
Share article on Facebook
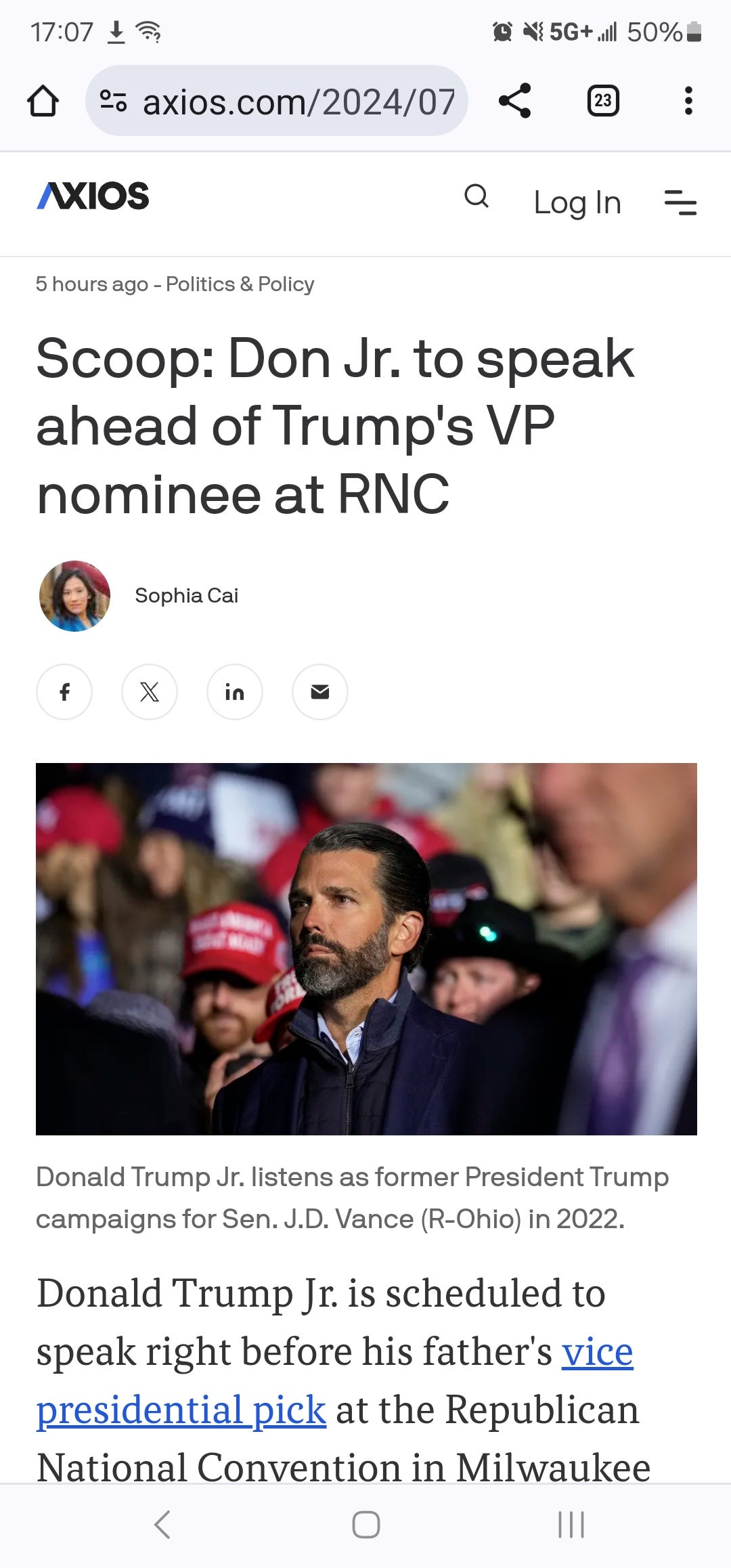[64, 692]
